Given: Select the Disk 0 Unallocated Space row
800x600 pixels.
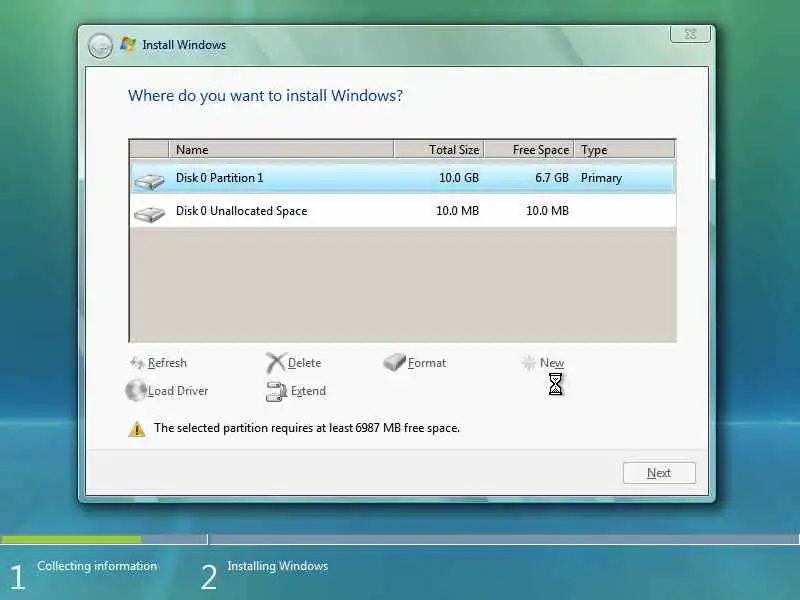Looking at the screenshot, I should tap(403, 211).
